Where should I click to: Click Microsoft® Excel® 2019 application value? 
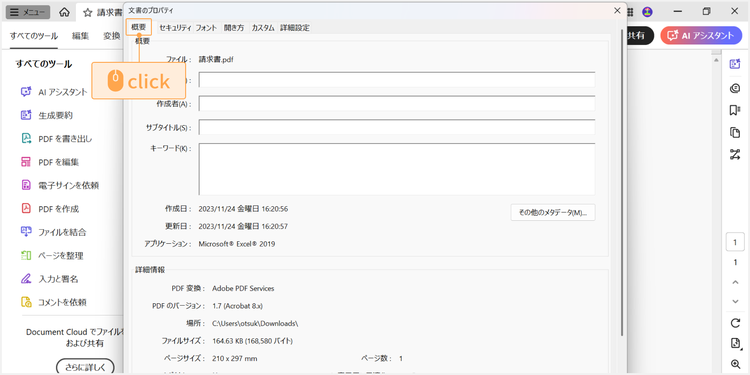pos(237,244)
